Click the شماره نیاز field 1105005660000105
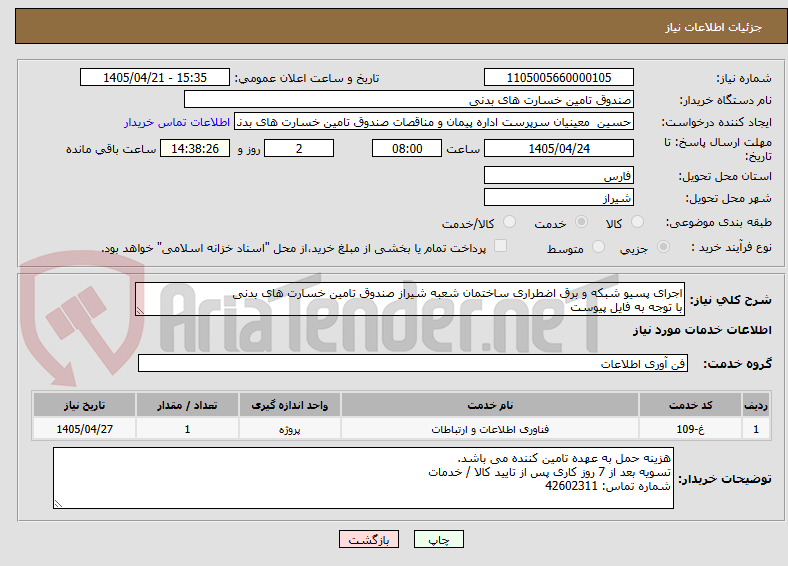Viewport: 788px width, 566px height. 558,77
